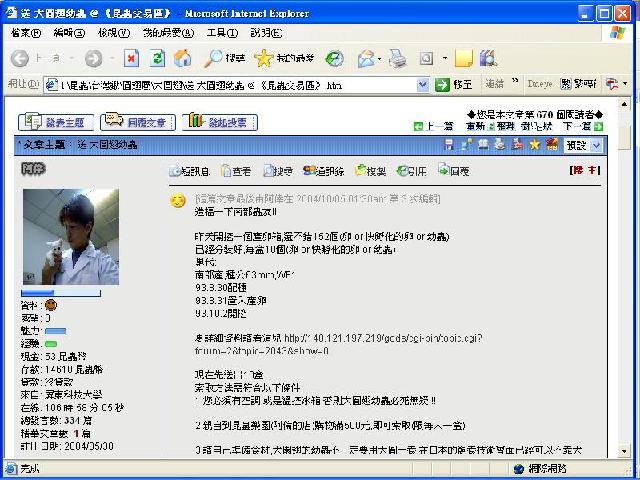Open the Edit menu (編輯)
The height and width of the screenshot is (480, 640).
[x=69, y=33]
